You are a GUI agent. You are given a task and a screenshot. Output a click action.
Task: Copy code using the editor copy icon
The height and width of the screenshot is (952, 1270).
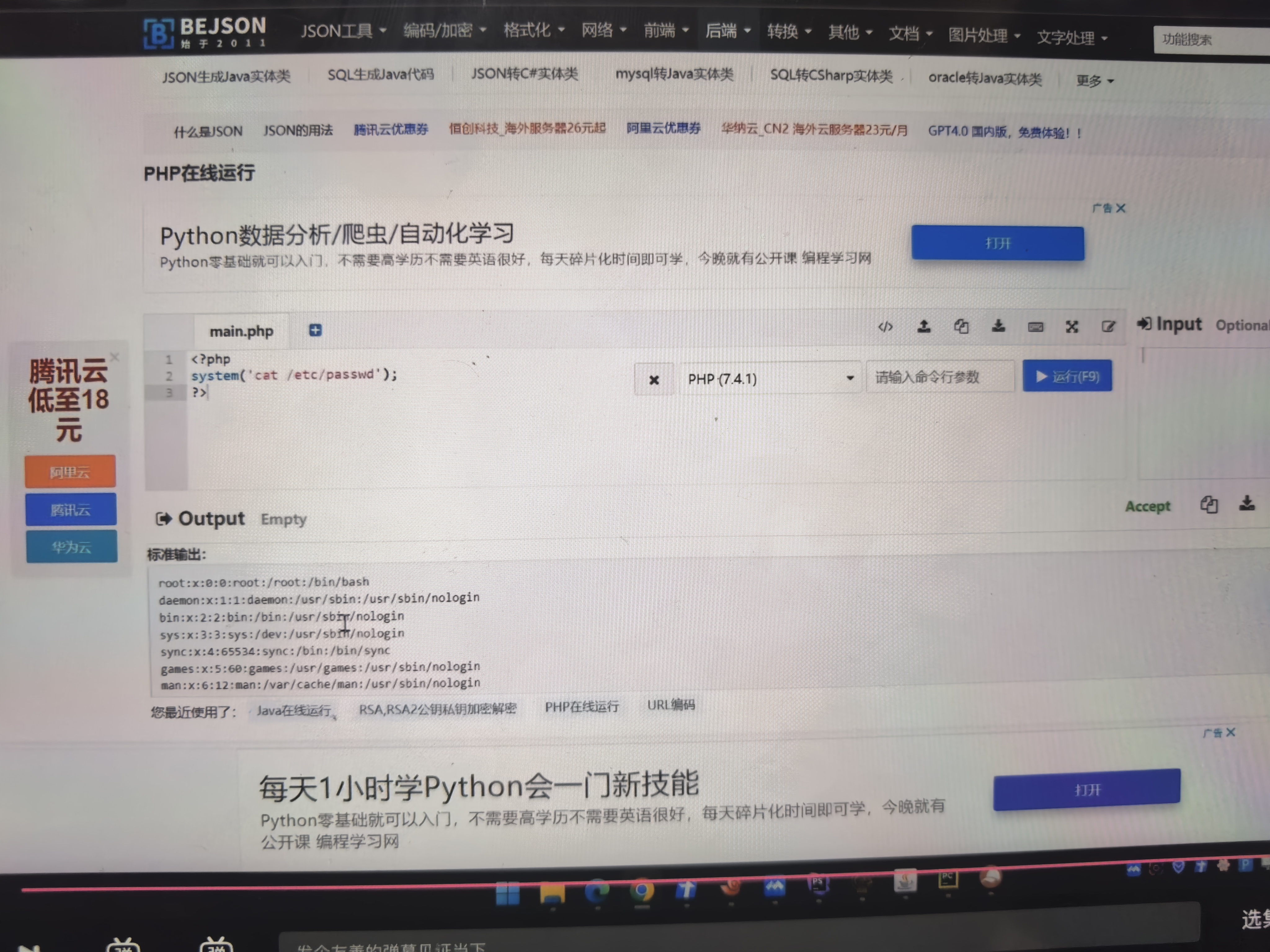961,327
